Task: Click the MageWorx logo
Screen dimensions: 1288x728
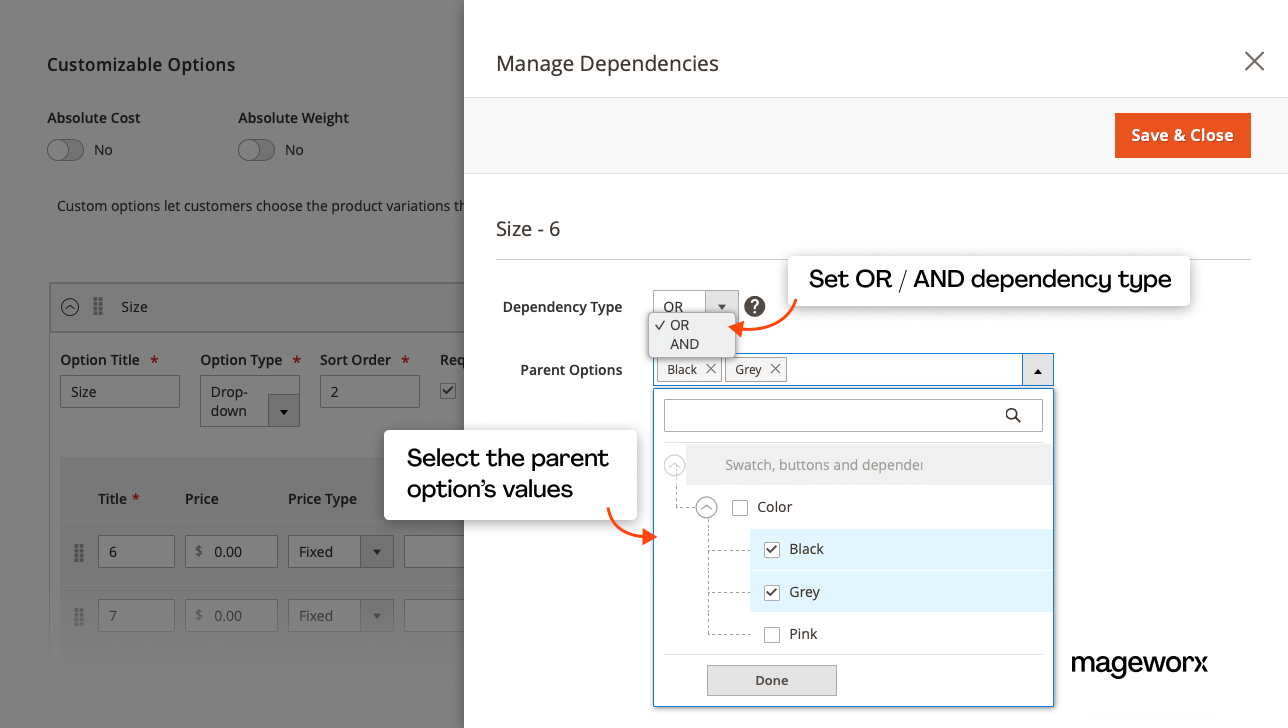Action: (1139, 664)
